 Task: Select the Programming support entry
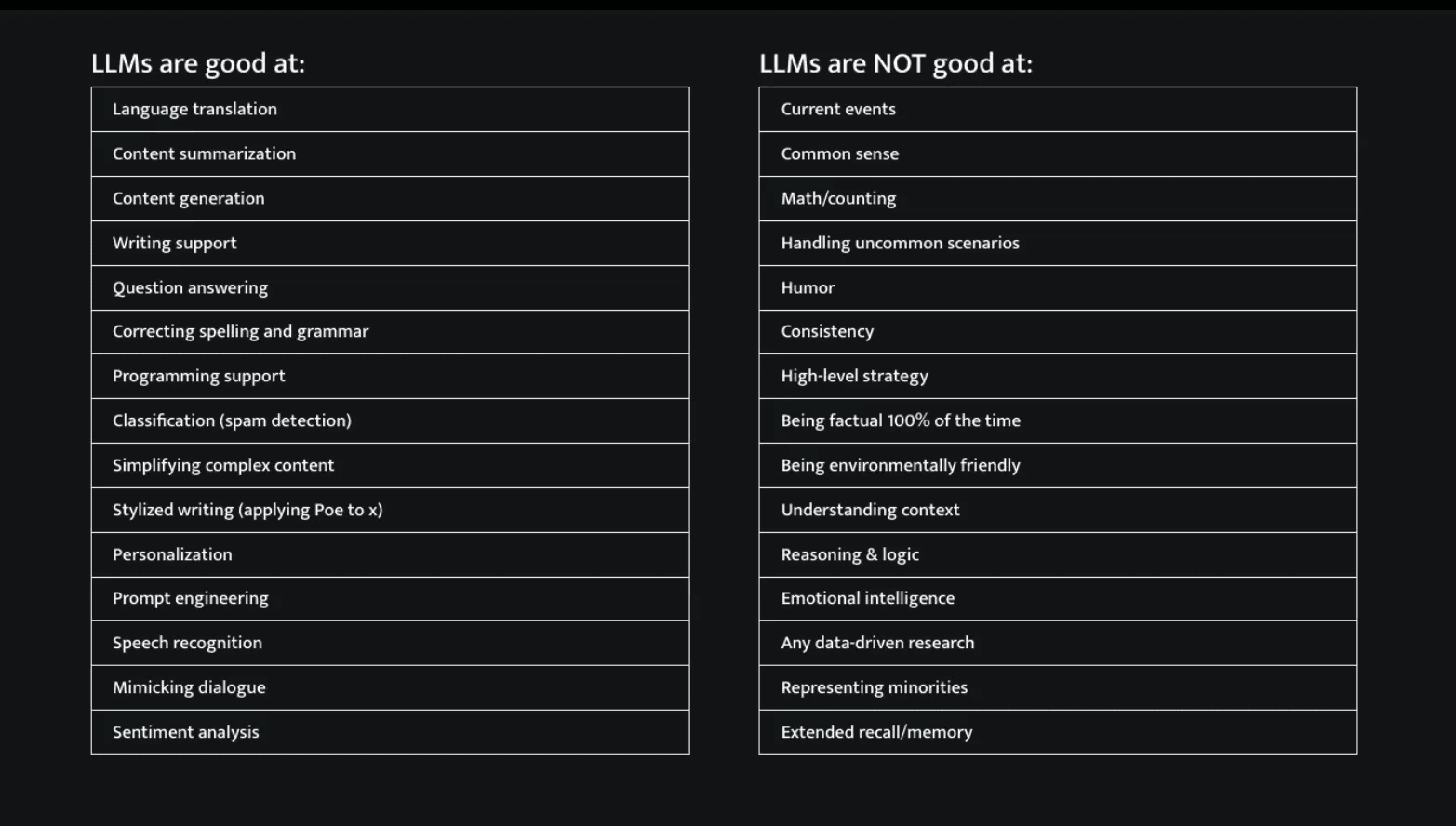(x=199, y=376)
